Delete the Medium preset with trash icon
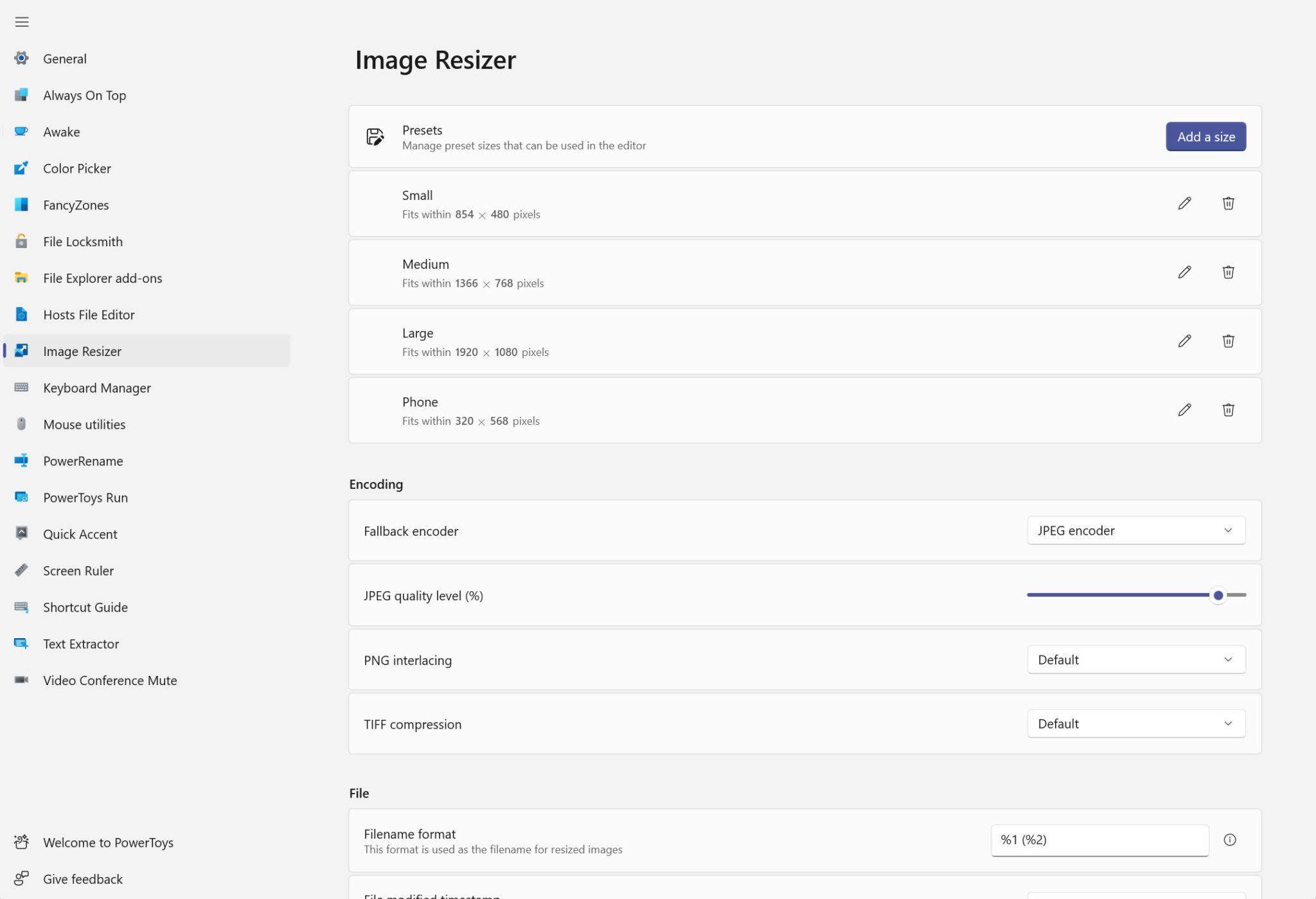The image size is (1316, 899). click(x=1228, y=272)
